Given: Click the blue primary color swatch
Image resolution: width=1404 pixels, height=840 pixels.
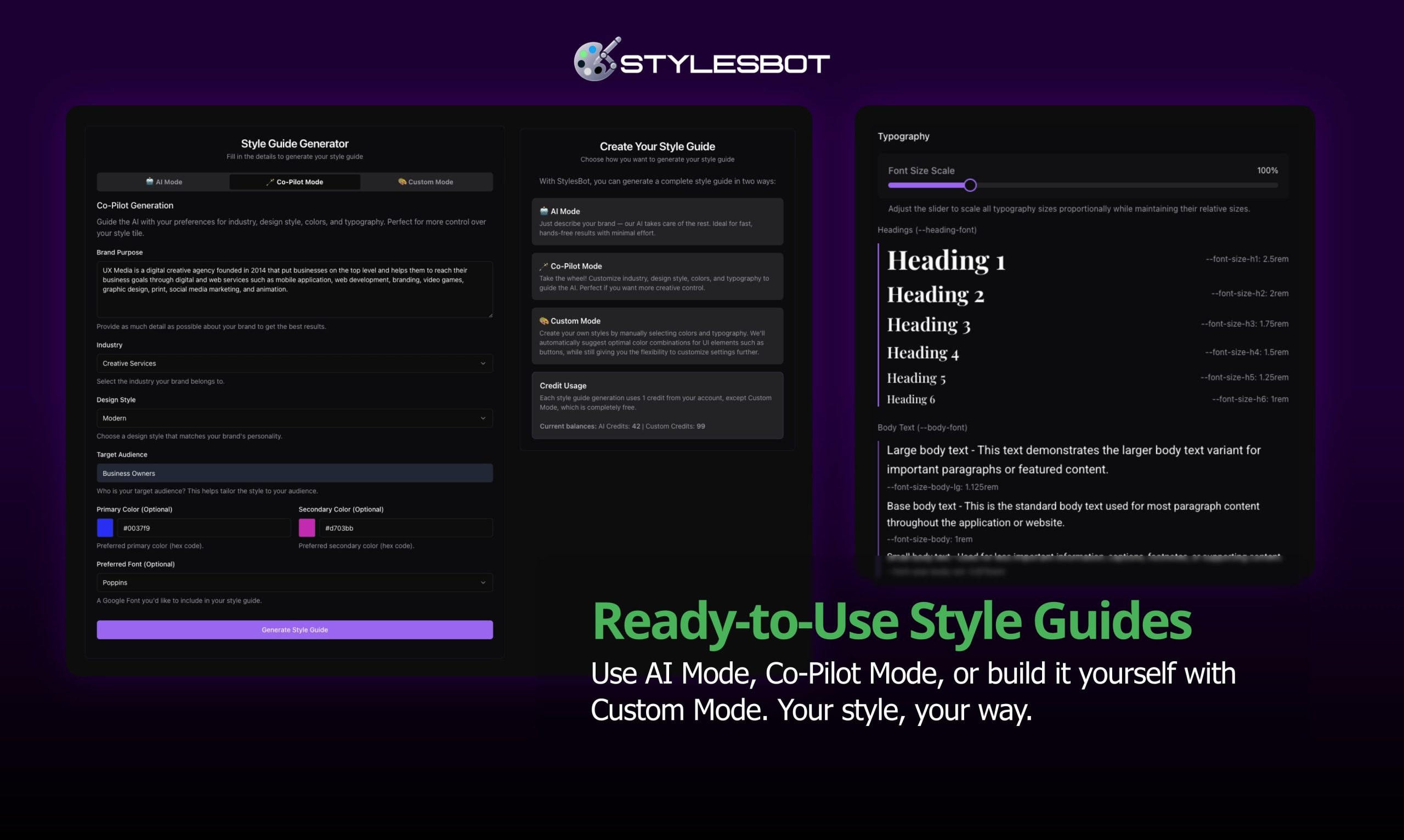Looking at the screenshot, I should (x=105, y=527).
